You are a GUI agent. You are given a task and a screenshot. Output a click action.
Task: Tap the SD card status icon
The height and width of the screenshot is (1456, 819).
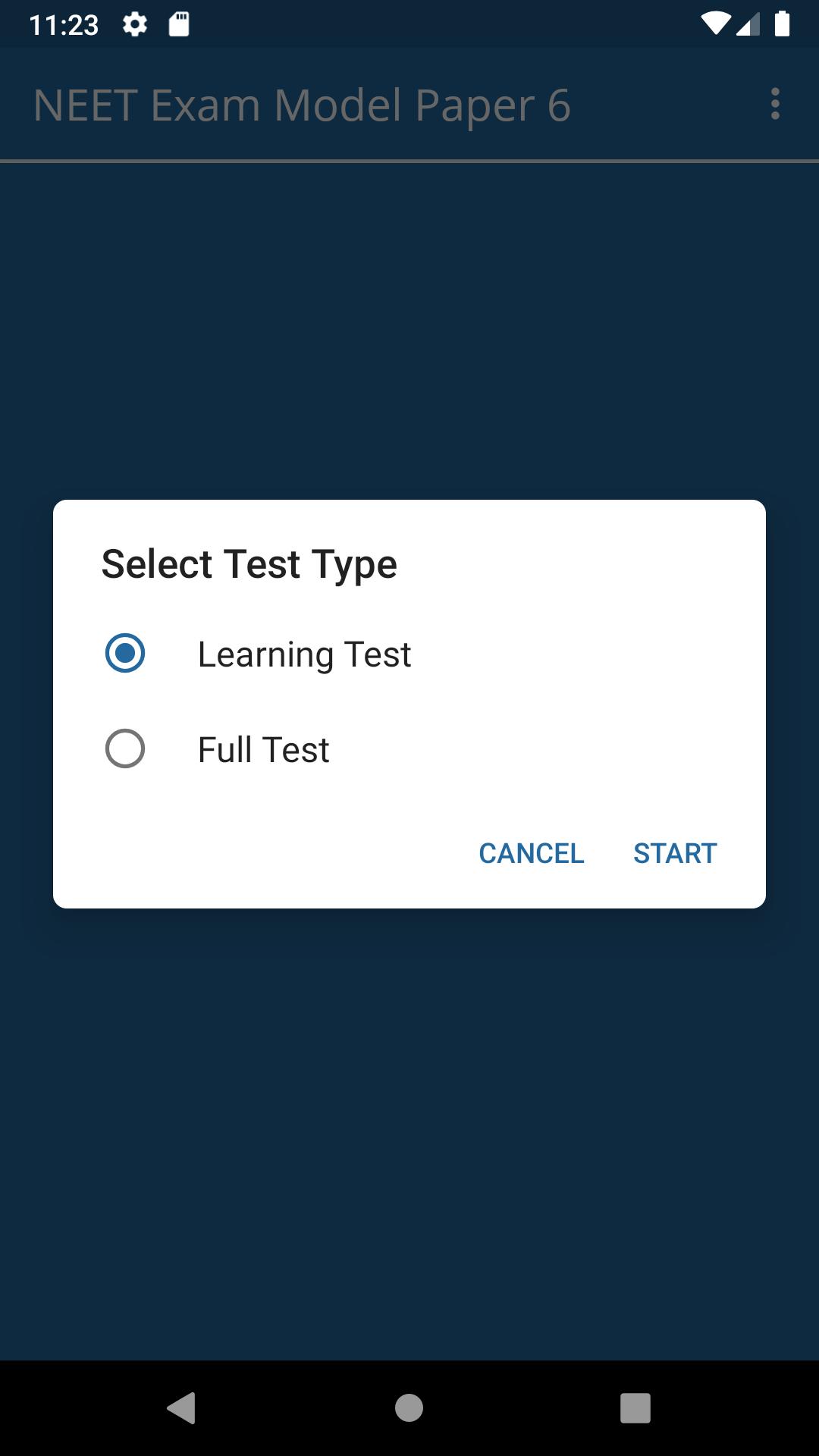pyautogui.click(x=179, y=25)
